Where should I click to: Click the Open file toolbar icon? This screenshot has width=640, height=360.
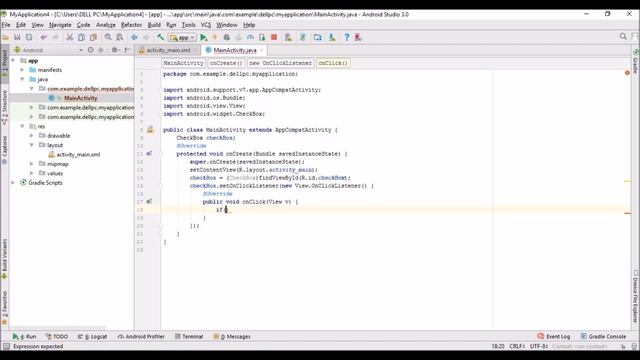5,38
